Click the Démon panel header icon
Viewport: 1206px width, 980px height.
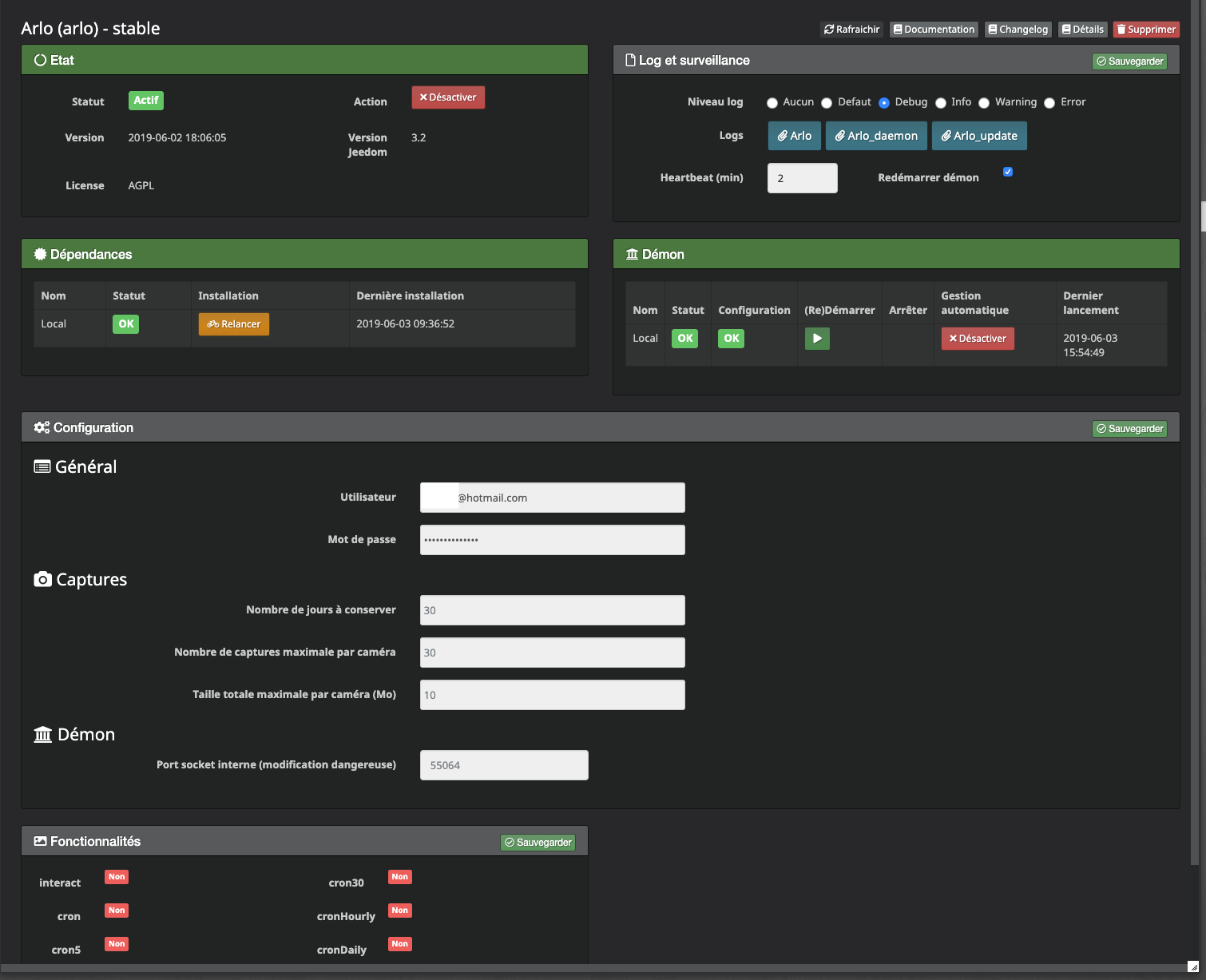point(632,254)
